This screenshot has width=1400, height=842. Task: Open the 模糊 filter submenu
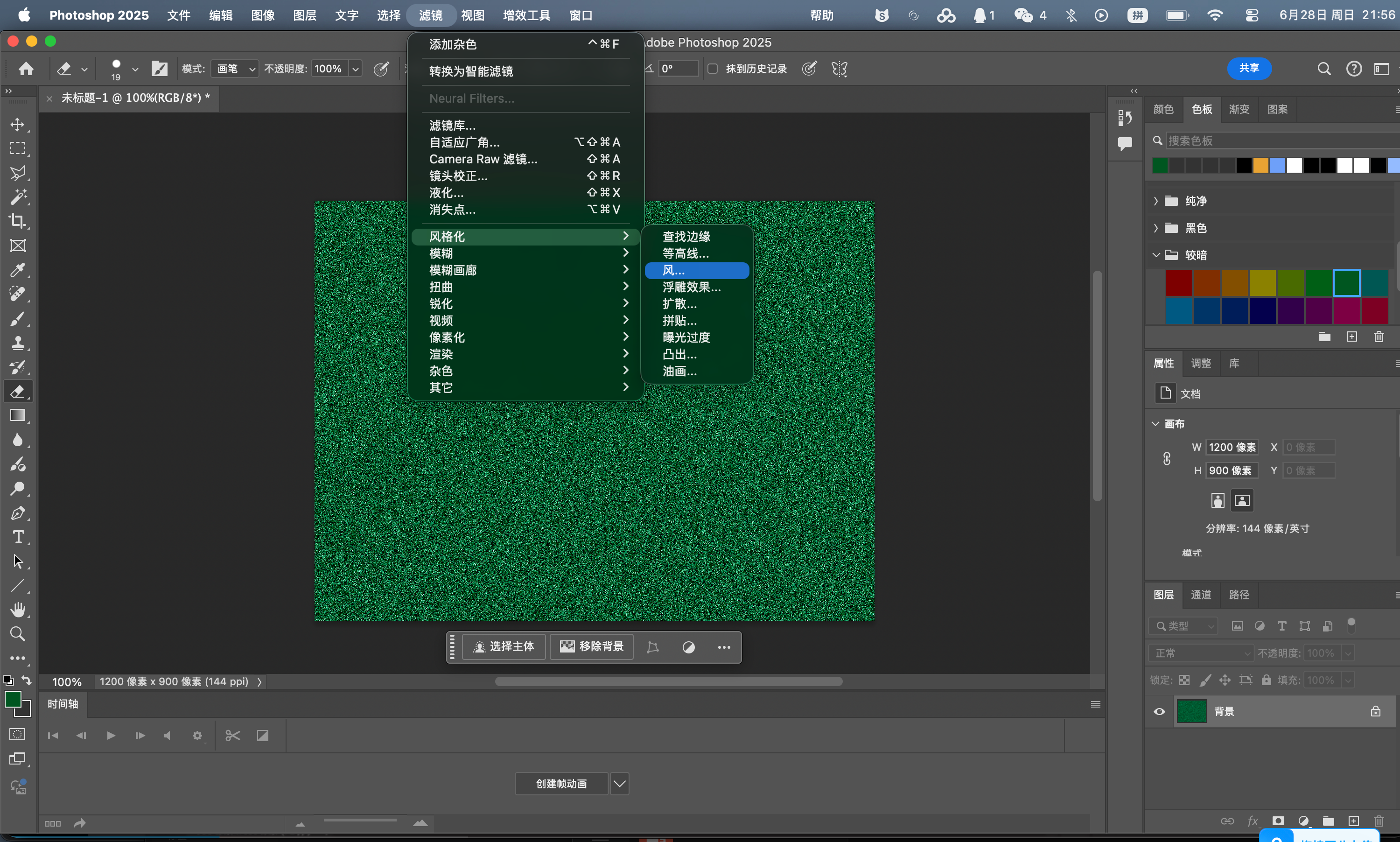tap(526, 253)
